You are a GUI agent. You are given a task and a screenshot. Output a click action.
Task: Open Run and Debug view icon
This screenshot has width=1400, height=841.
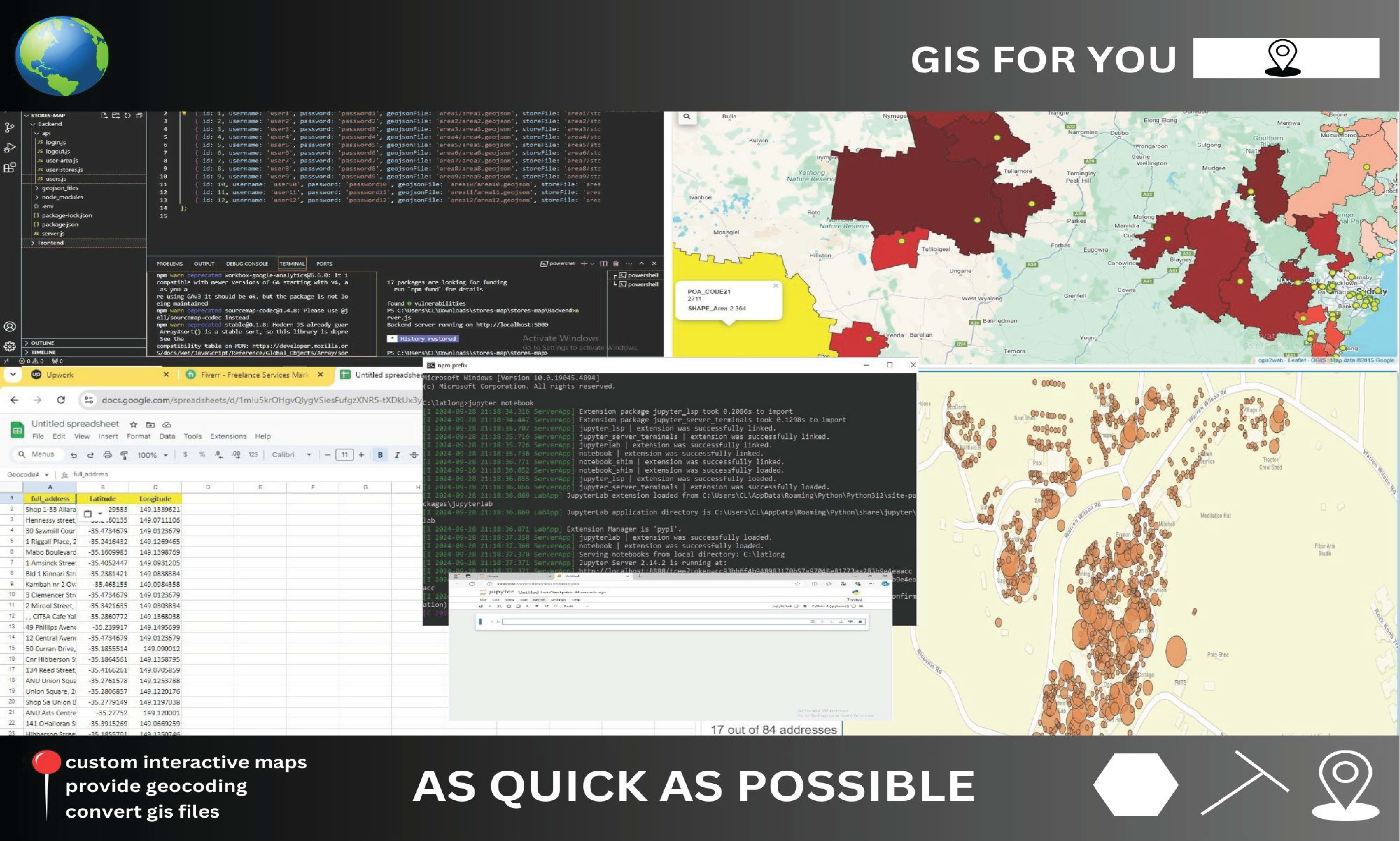10,148
